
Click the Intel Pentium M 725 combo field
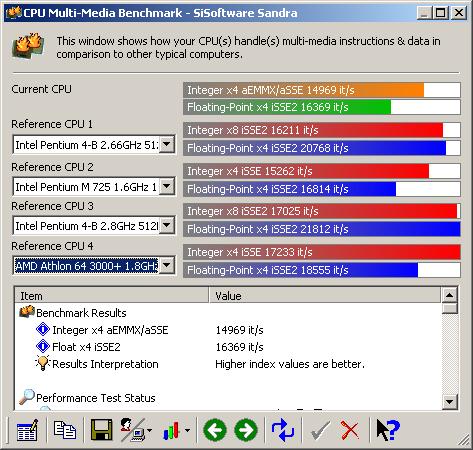(x=94, y=186)
